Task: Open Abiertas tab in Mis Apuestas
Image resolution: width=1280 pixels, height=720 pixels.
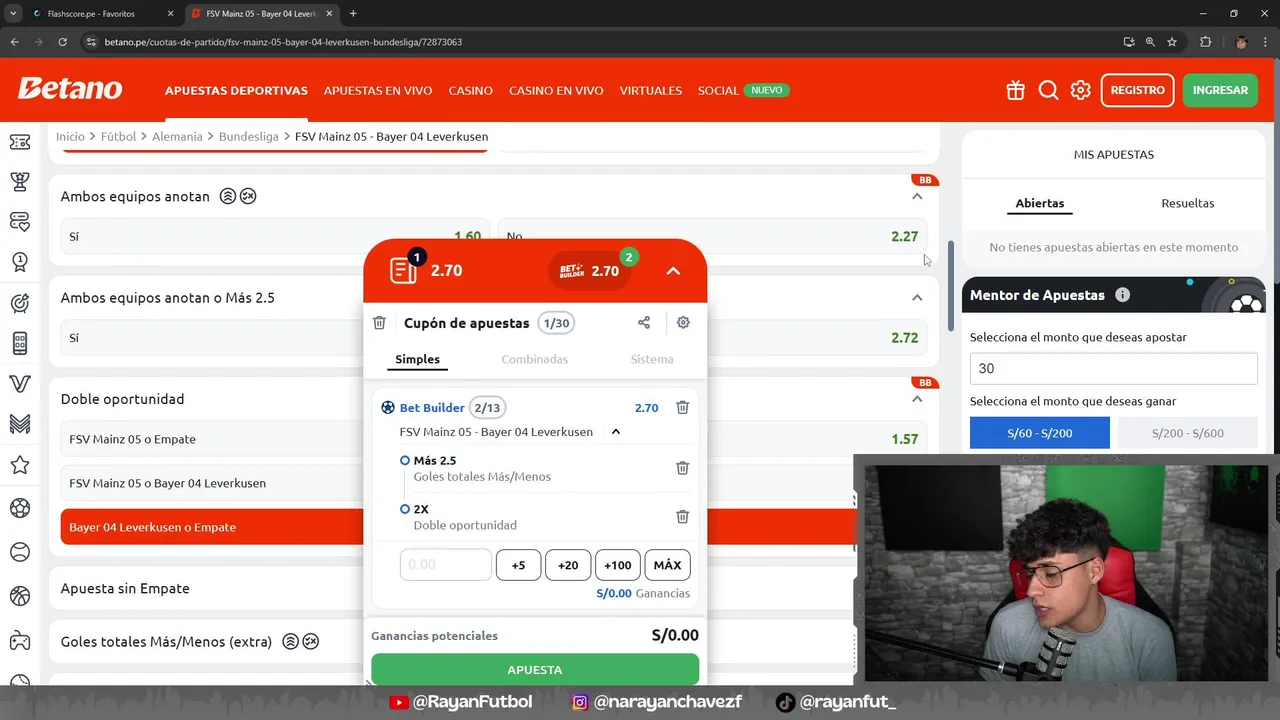Action: pyautogui.click(x=1040, y=203)
